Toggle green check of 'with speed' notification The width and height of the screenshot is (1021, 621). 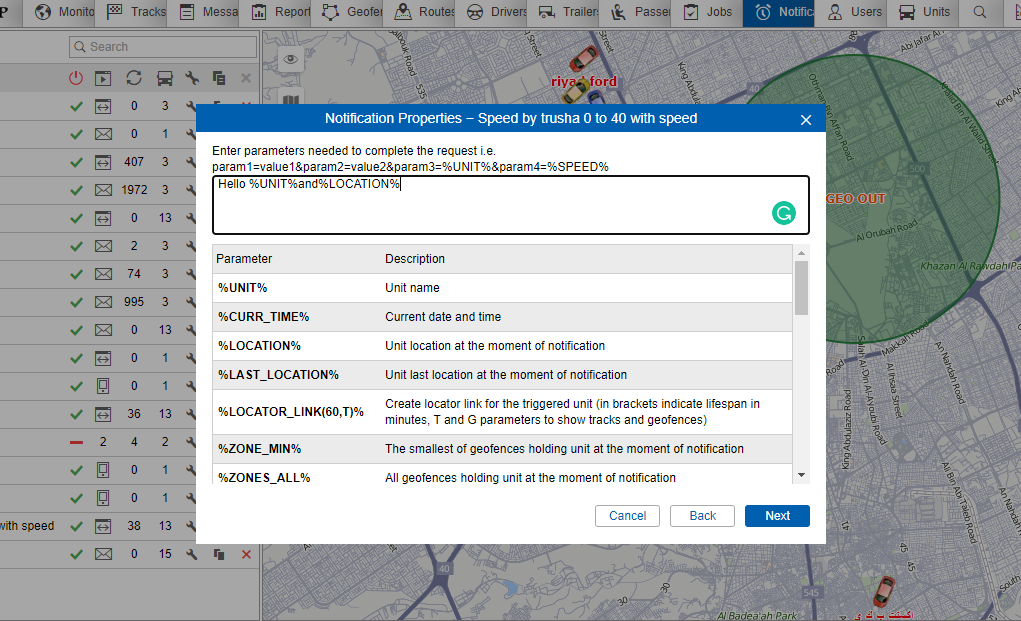(x=76, y=526)
